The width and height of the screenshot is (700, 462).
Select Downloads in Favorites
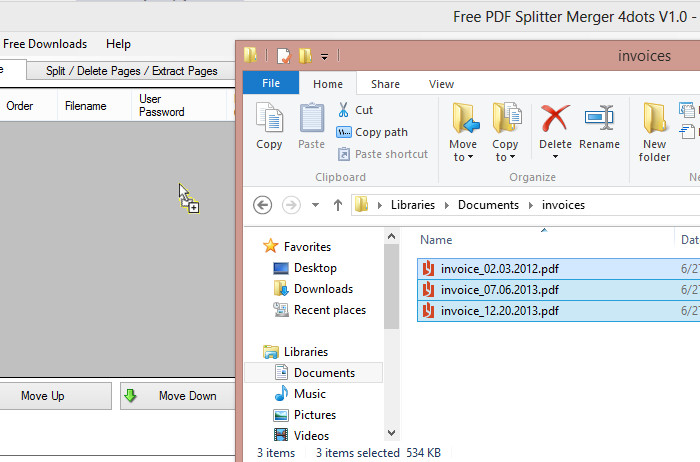tap(323, 289)
